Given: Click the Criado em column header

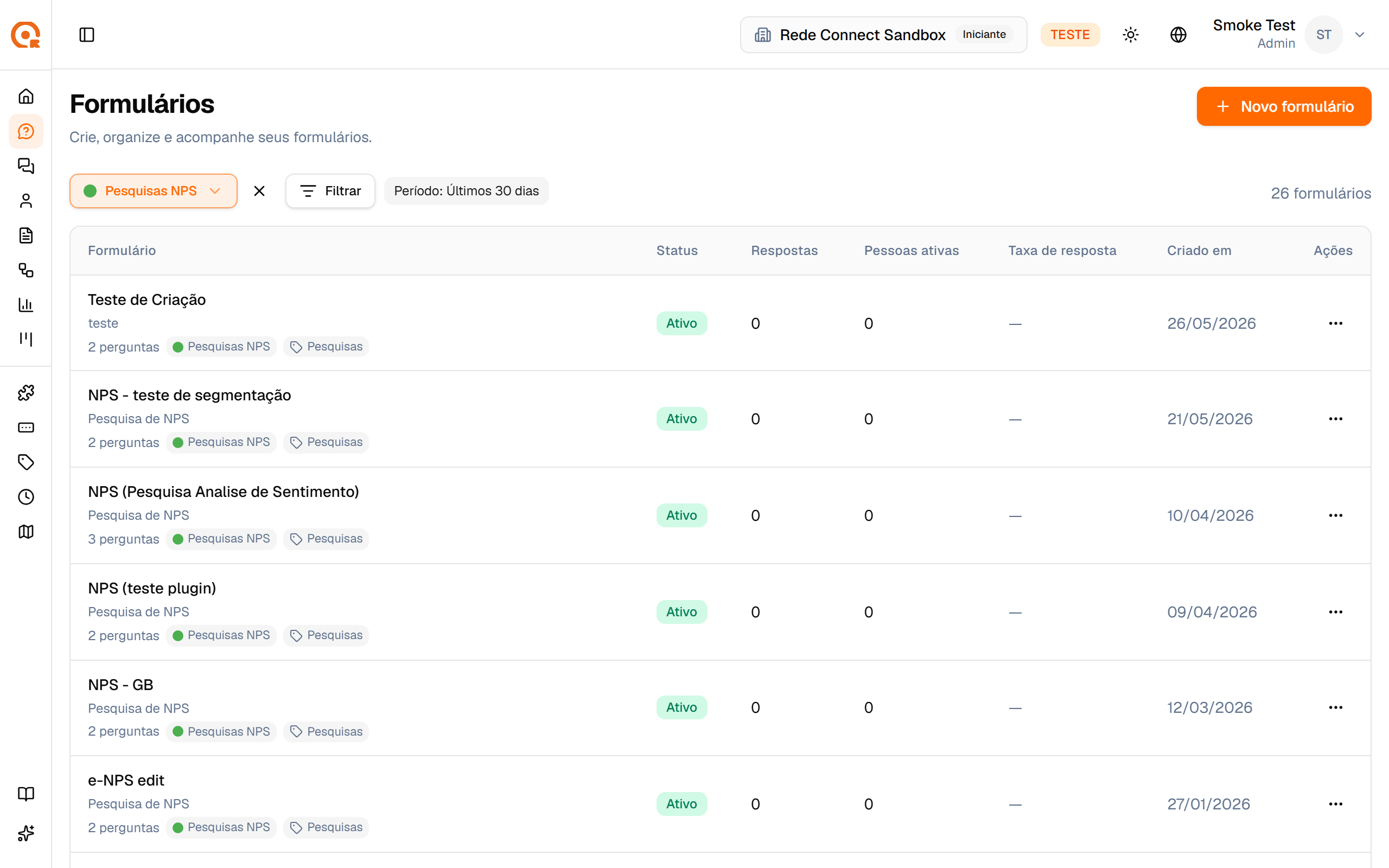Looking at the screenshot, I should 1199,250.
